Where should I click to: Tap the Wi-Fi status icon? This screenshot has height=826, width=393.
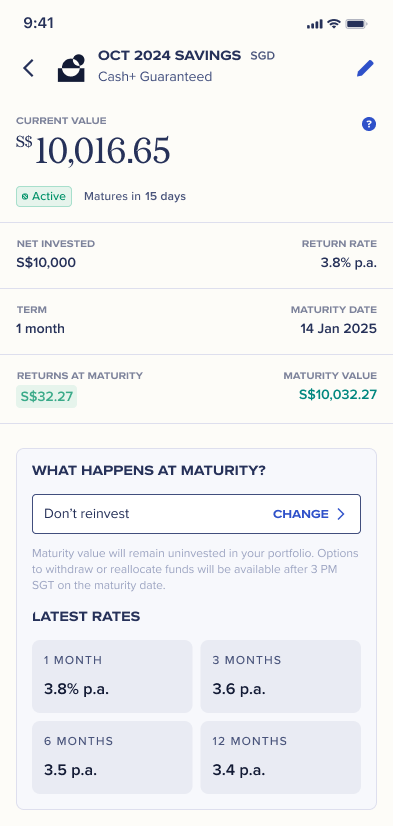[x=333, y=24]
